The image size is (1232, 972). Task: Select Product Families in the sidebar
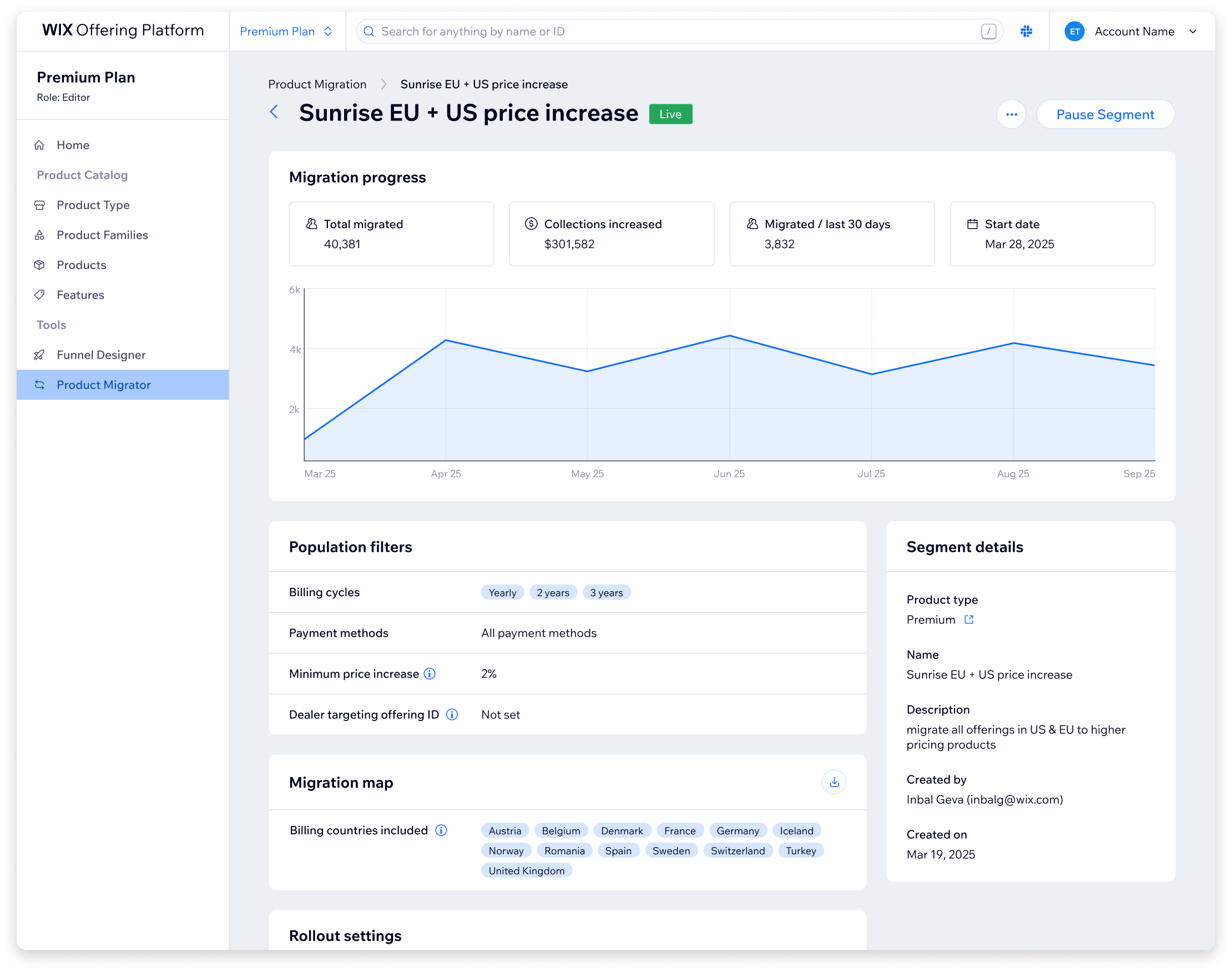click(123, 235)
